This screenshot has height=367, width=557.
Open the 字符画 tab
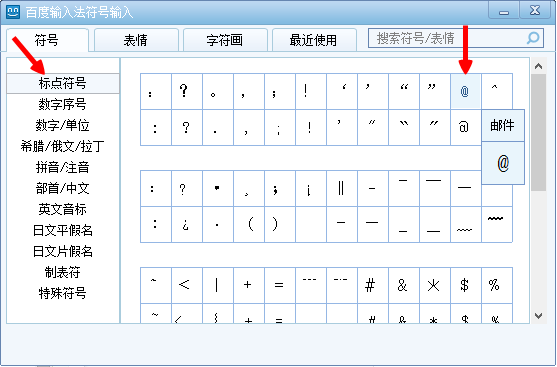[225, 40]
